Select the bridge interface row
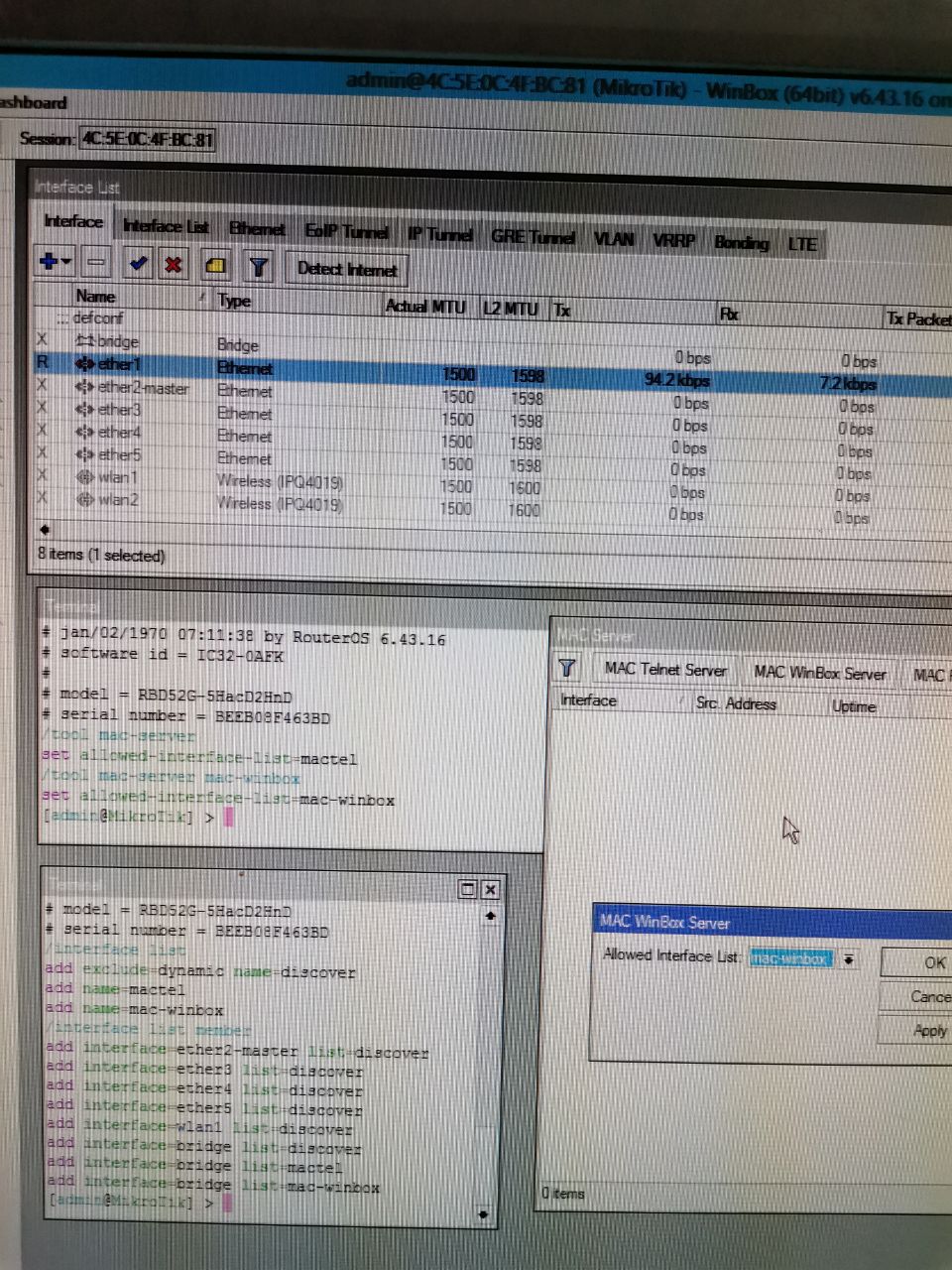This screenshot has height=1270, width=952. click(493, 348)
